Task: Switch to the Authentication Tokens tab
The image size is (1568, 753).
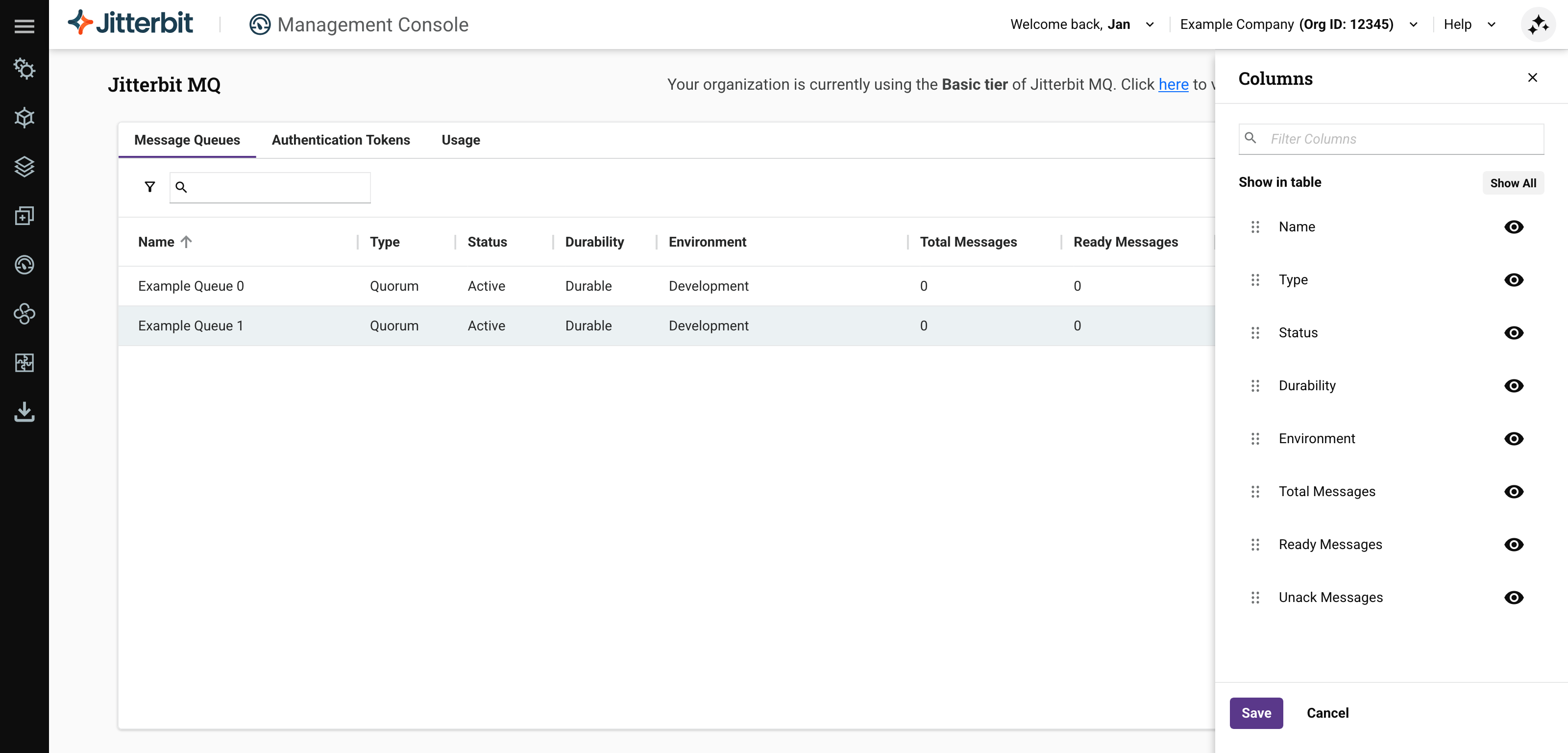Action: coord(340,140)
